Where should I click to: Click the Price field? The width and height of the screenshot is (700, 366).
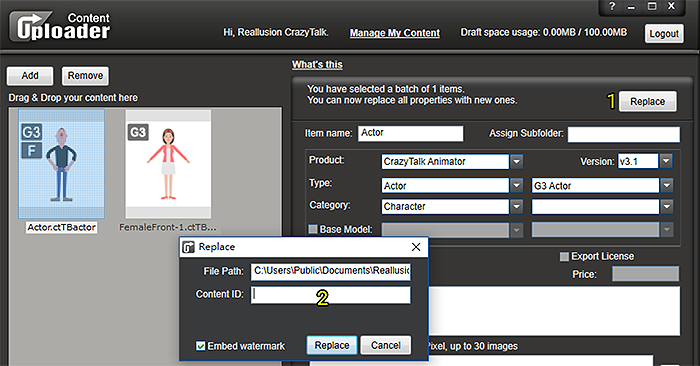(646, 274)
